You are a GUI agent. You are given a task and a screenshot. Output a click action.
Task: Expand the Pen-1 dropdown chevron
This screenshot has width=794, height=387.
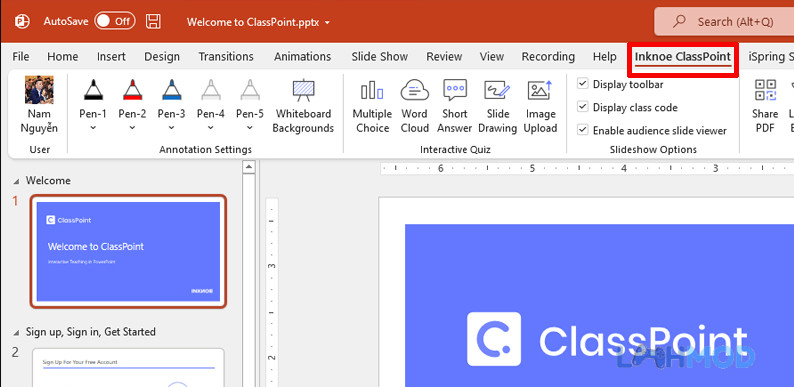93,128
